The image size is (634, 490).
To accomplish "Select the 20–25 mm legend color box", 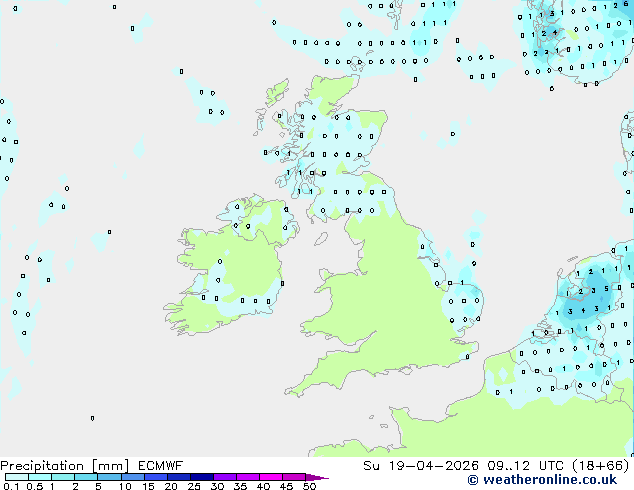I will 178,477.
